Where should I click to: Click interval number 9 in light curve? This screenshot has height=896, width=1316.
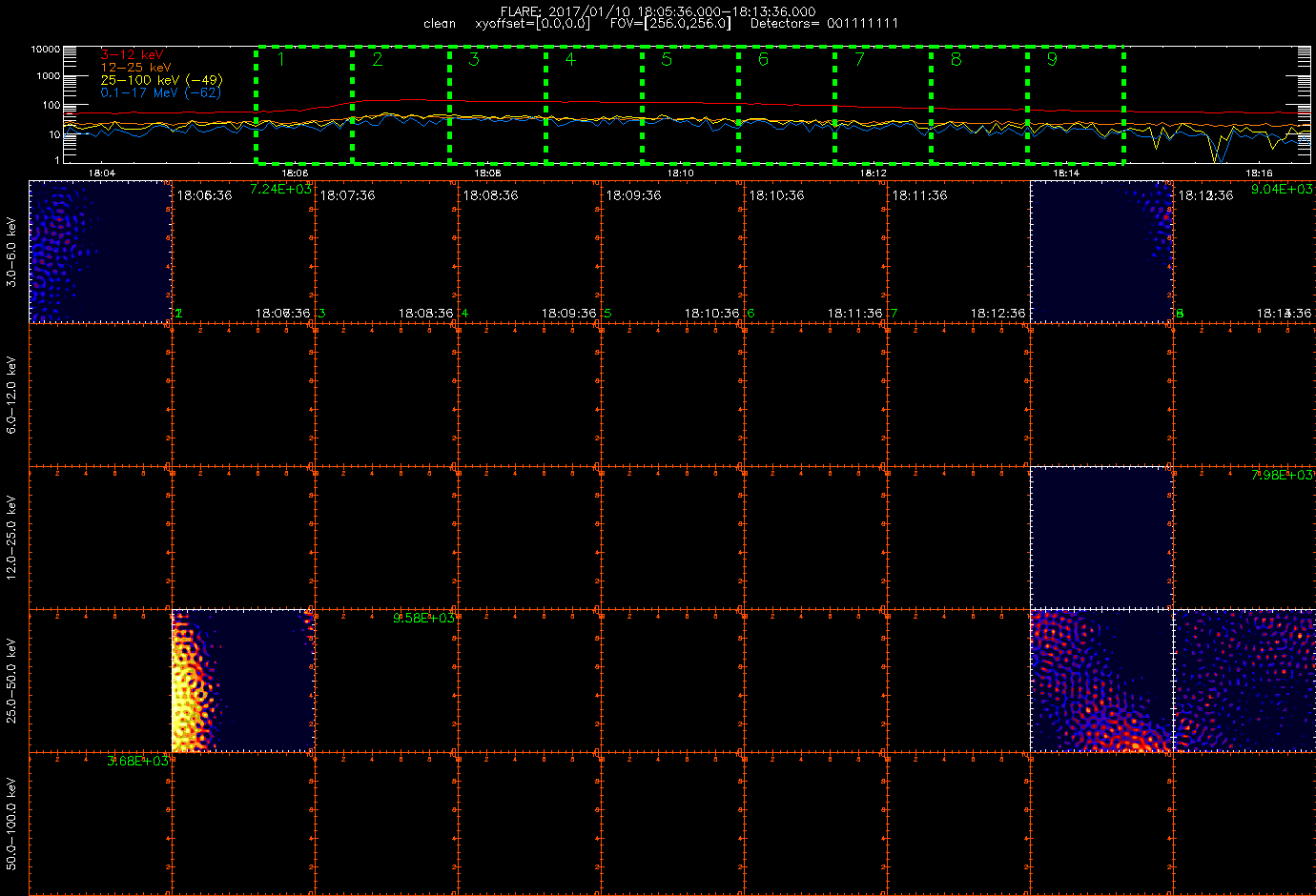coord(1052,59)
